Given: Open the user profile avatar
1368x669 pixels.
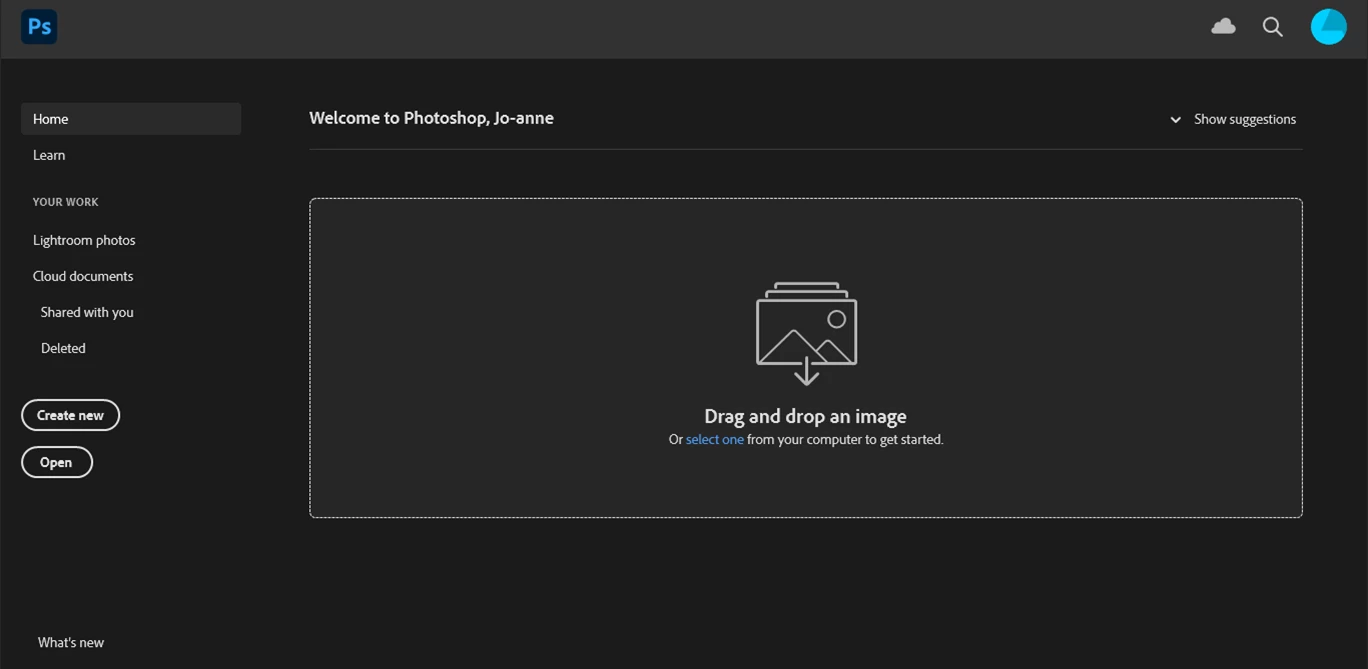Looking at the screenshot, I should pyautogui.click(x=1328, y=27).
